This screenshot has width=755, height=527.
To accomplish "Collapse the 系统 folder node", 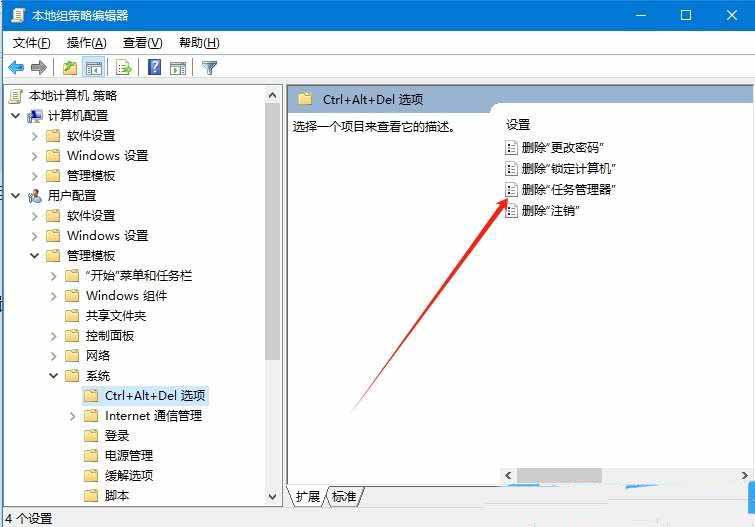I will [x=53, y=376].
